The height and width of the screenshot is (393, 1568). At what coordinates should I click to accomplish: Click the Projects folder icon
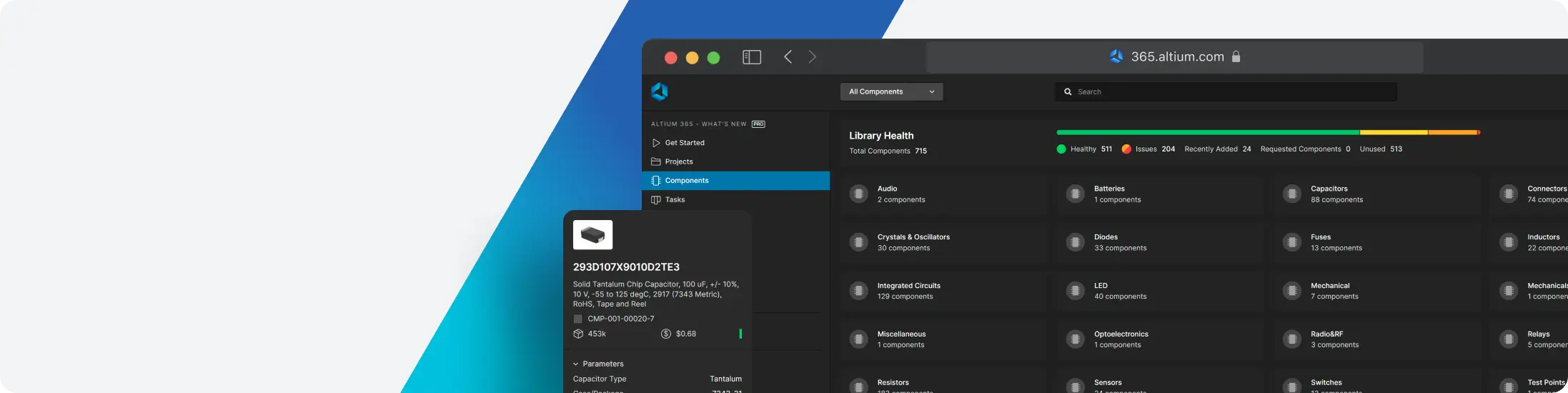pyautogui.click(x=656, y=161)
